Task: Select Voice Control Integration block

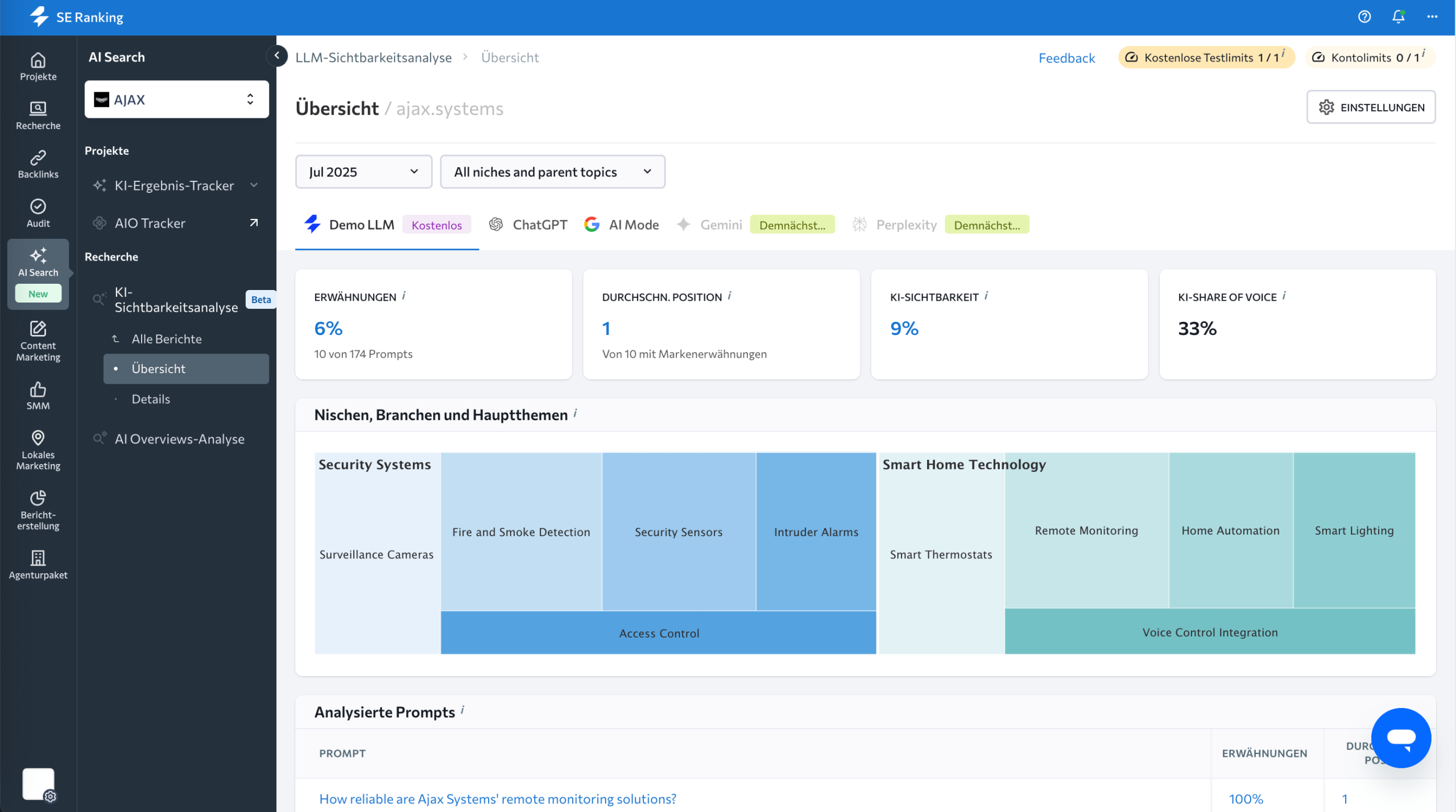Action: click(x=1210, y=632)
